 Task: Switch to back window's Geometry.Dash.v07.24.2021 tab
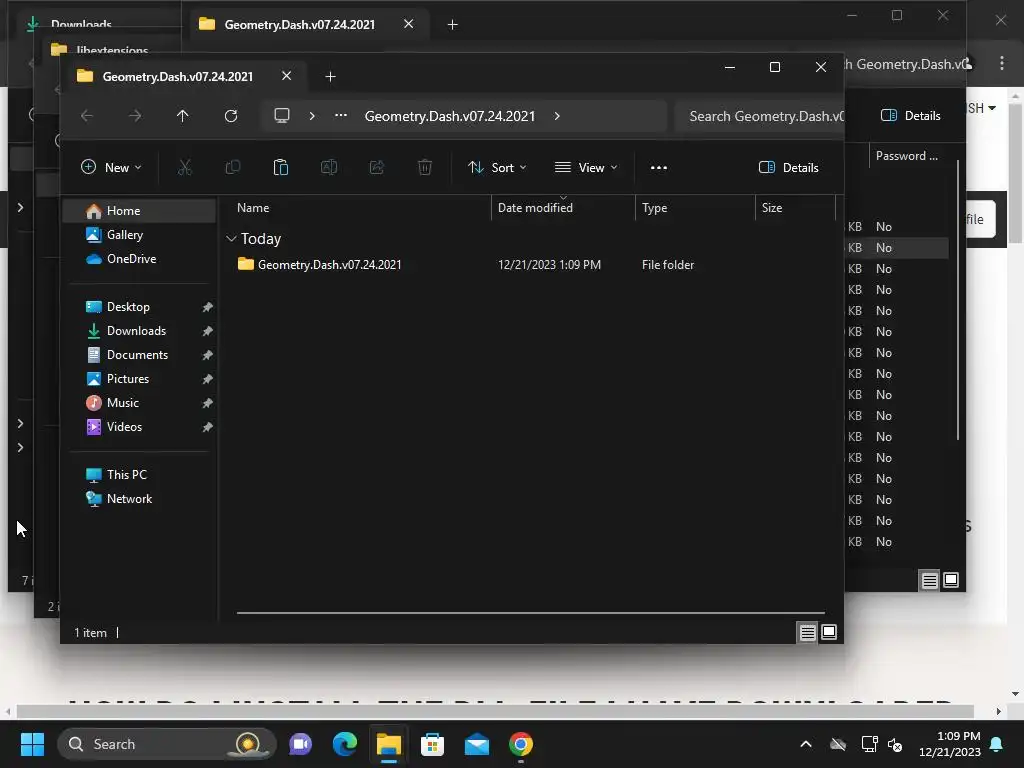point(299,25)
